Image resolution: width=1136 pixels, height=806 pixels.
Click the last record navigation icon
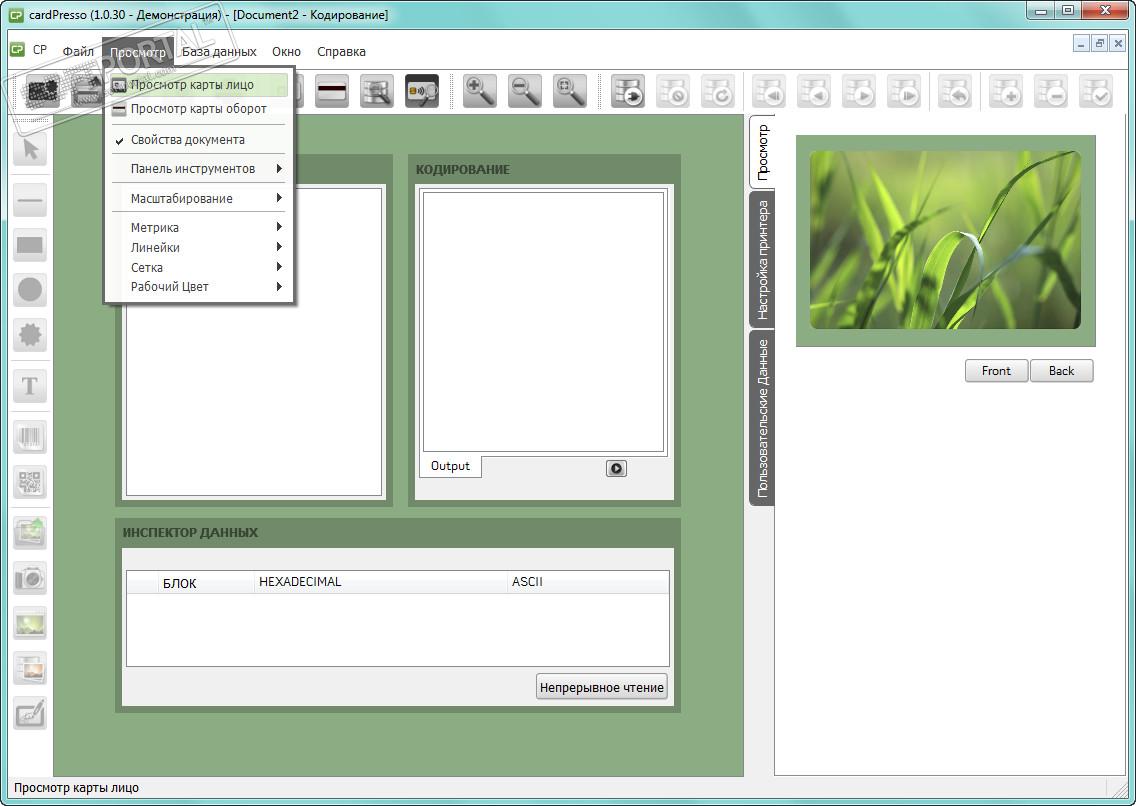(903, 91)
